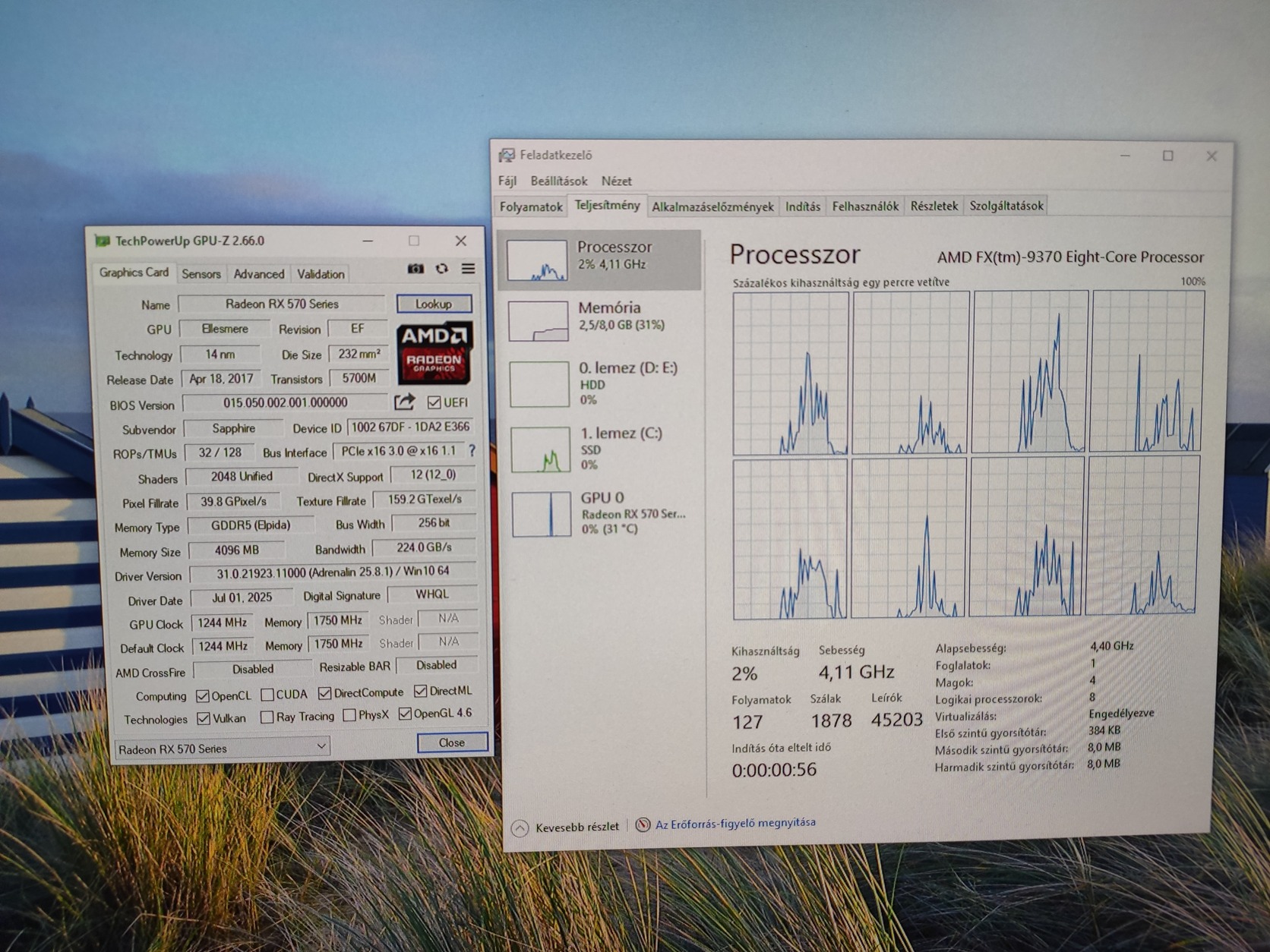Toggle the DirectCompute checkbox
Screen dimensions: 1270x952
[324, 693]
